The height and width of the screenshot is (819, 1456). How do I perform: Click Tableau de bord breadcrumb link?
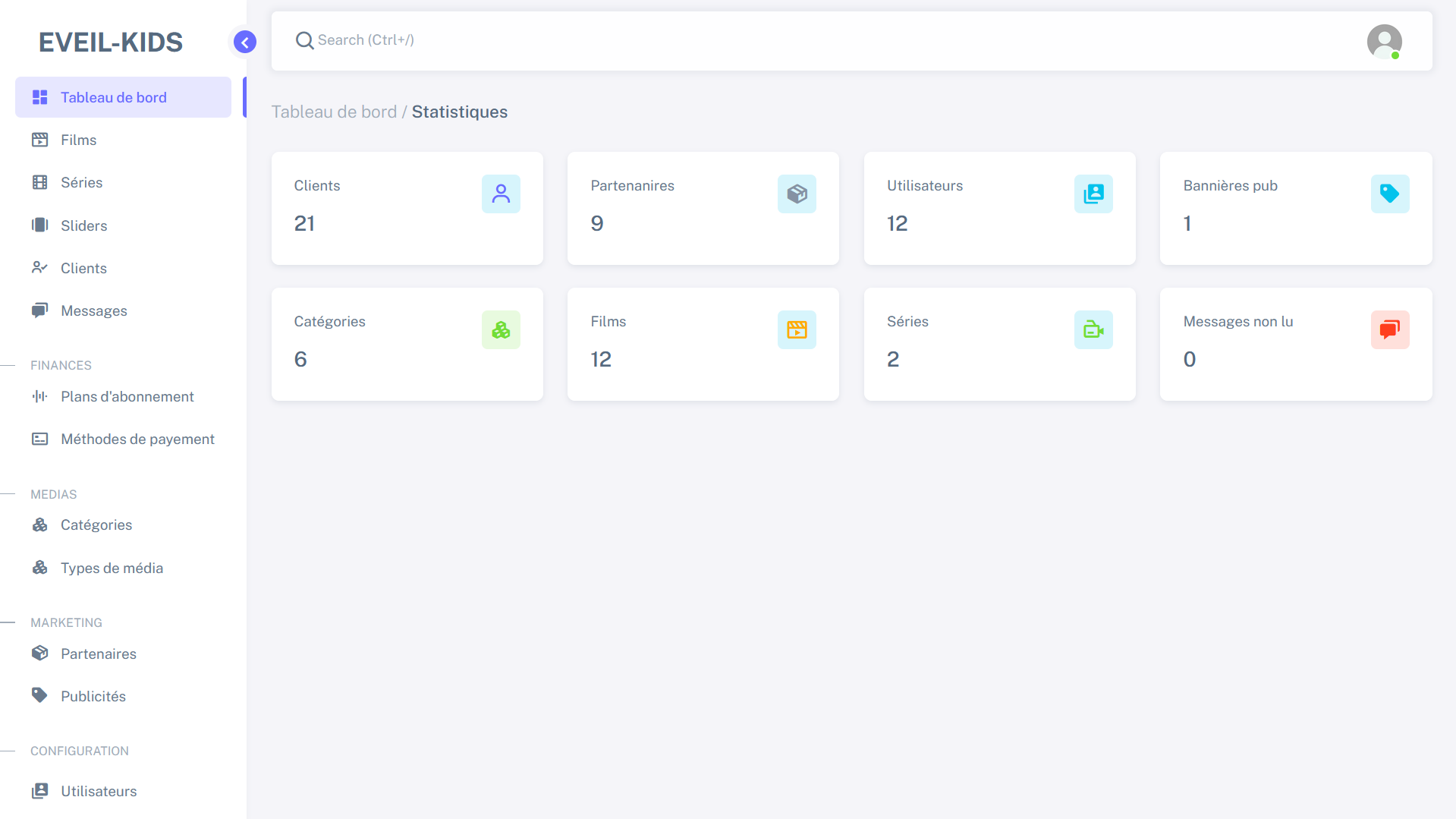(334, 112)
